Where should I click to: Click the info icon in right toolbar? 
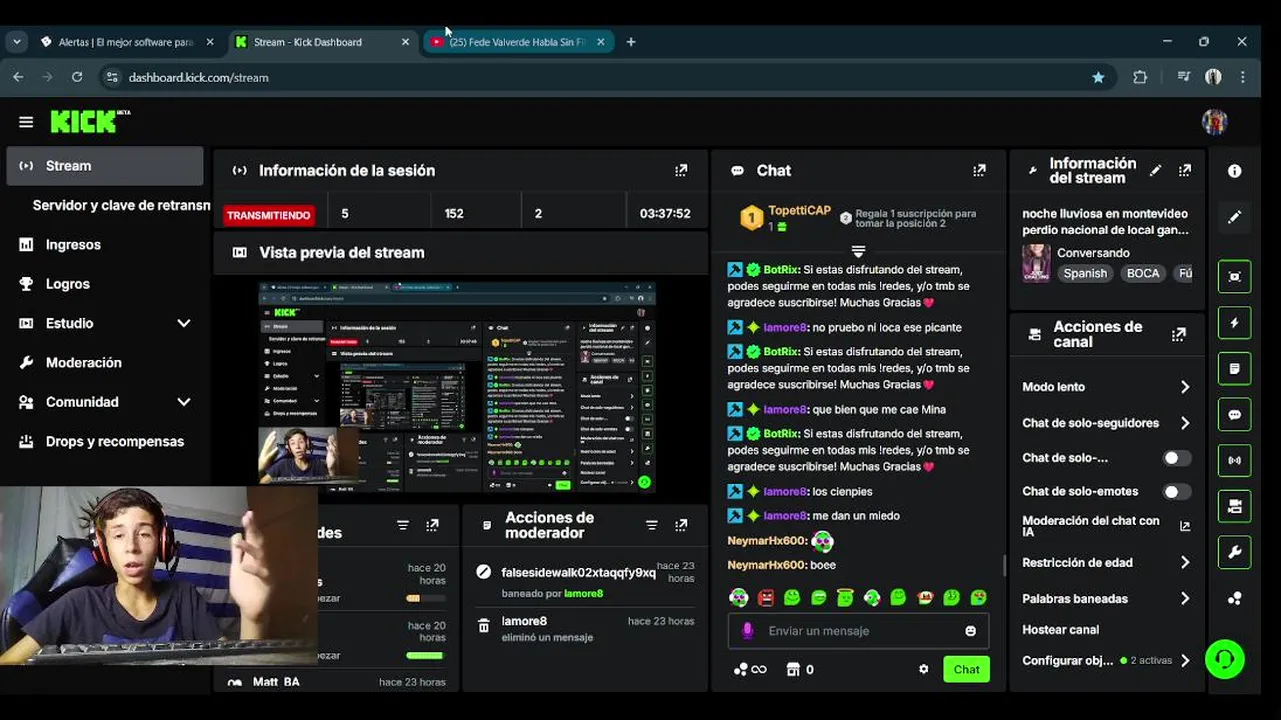click(1235, 171)
